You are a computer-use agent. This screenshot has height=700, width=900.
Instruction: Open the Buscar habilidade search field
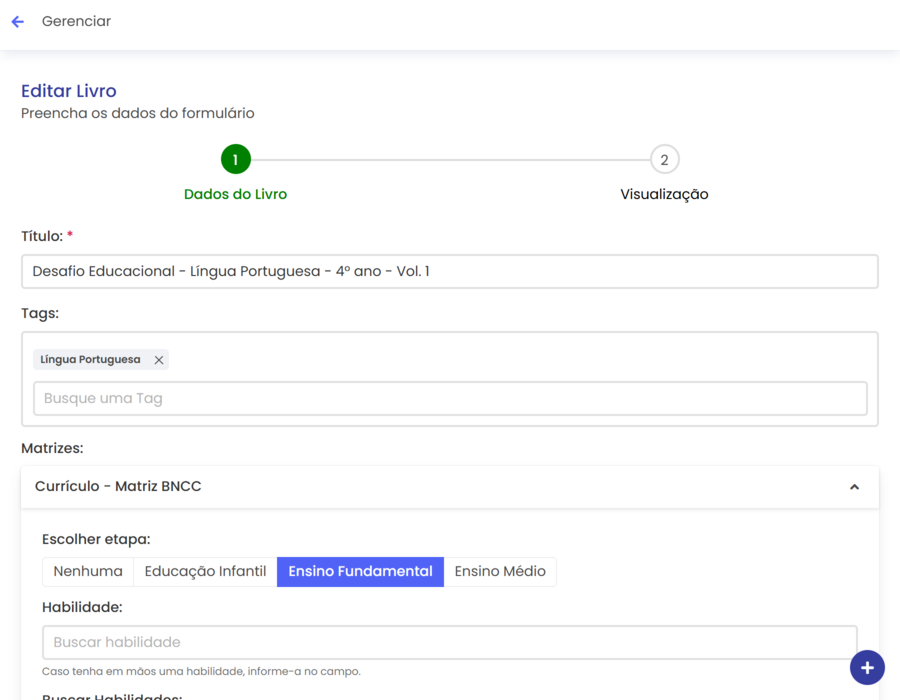[449, 642]
